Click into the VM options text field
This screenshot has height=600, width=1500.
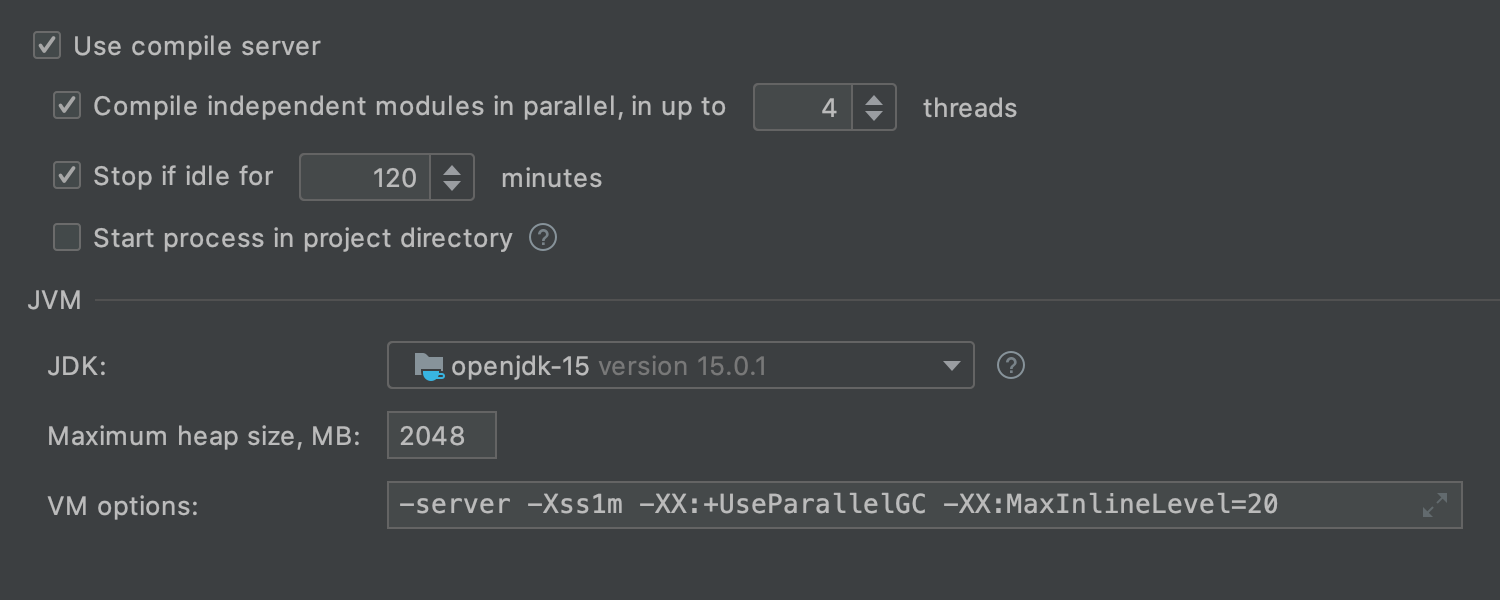pos(925,505)
